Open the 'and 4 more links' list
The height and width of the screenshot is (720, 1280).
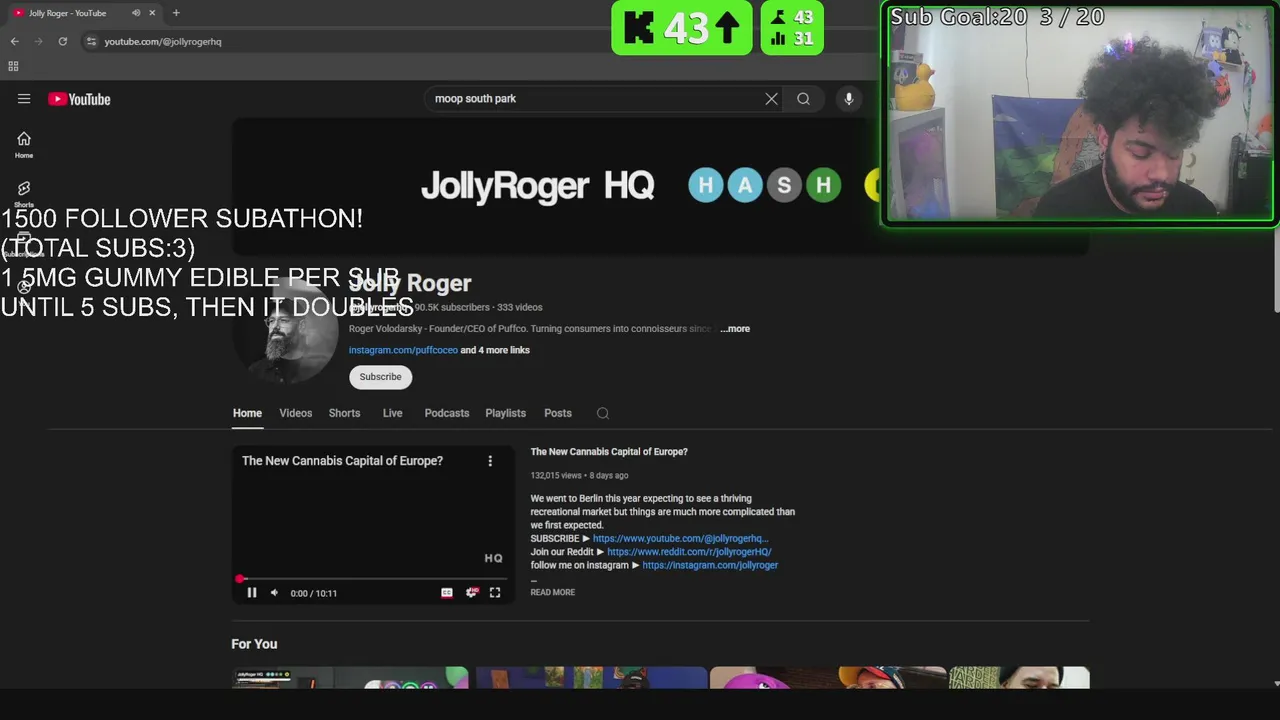coord(495,350)
